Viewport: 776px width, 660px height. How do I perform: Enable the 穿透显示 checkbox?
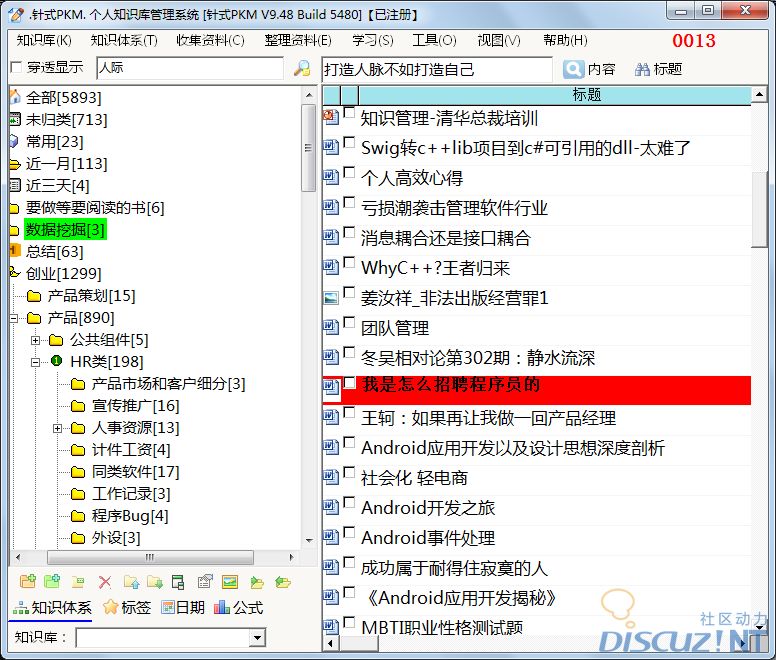point(15,68)
